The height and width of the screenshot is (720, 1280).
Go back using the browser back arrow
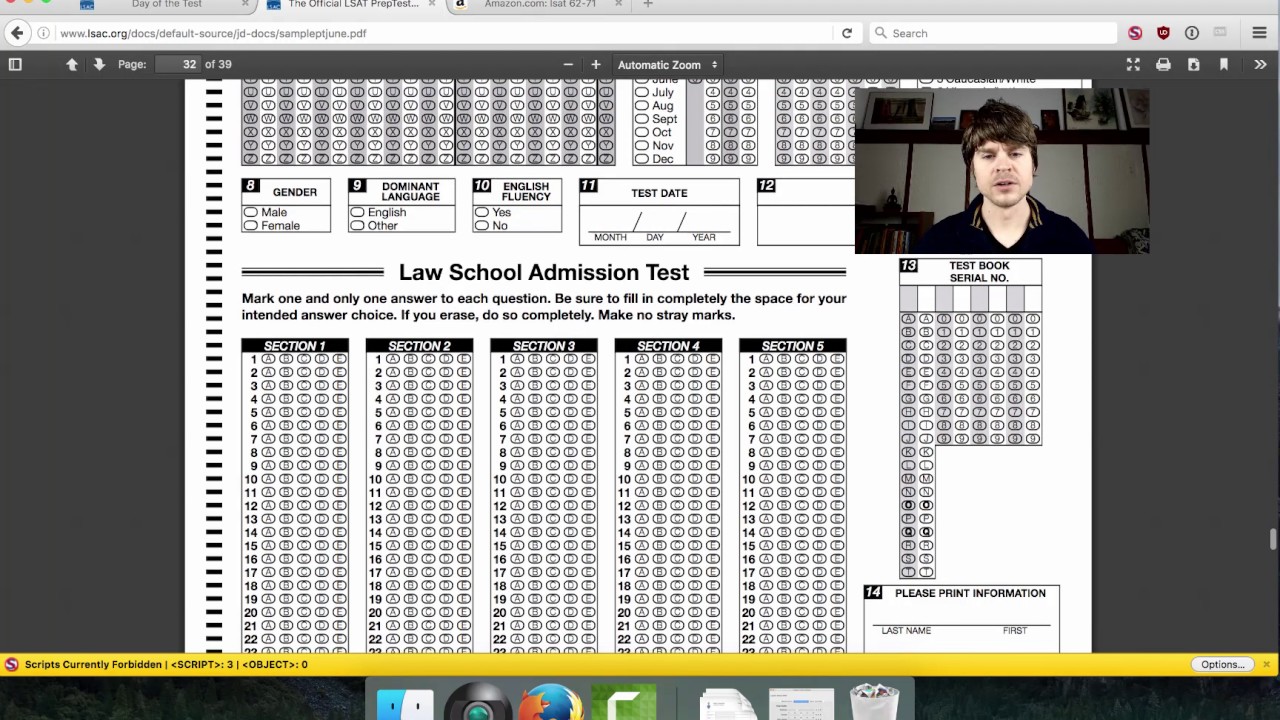(x=17, y=33)
